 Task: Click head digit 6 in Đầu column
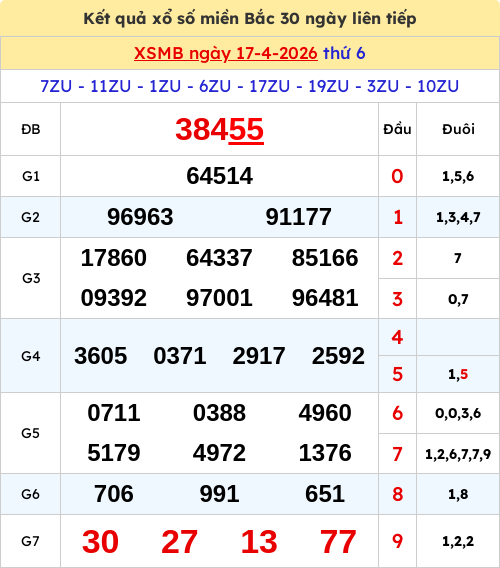[397, 413]
